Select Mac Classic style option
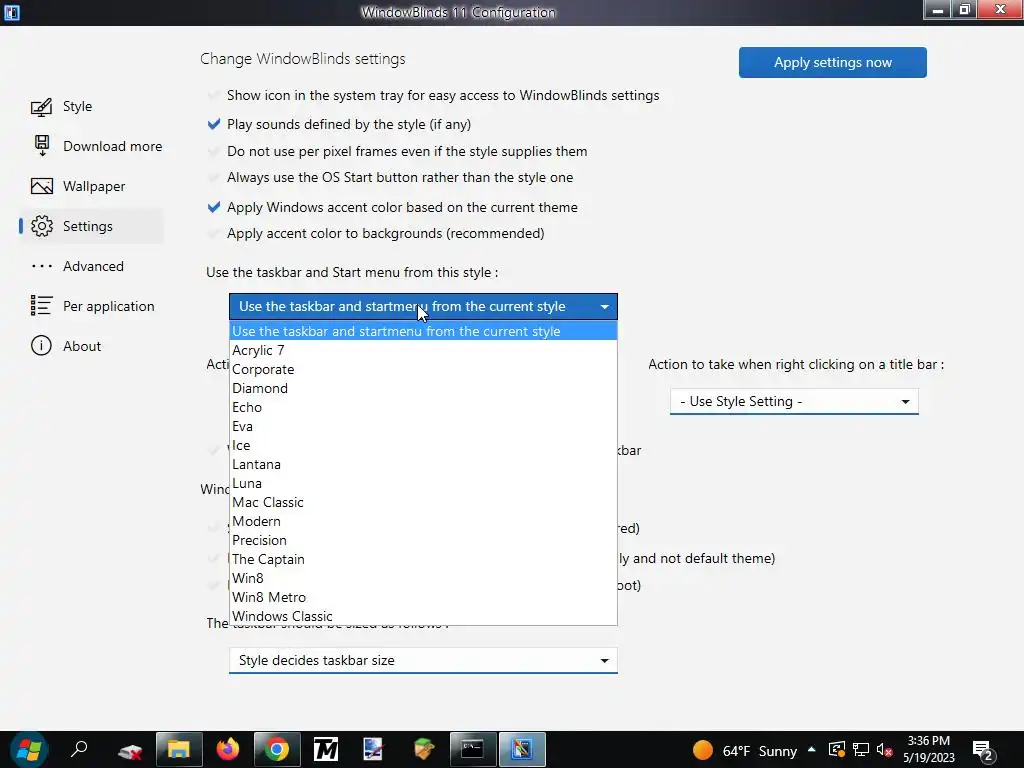This screenshot has width=1024, height=768. tap(423, 502)
